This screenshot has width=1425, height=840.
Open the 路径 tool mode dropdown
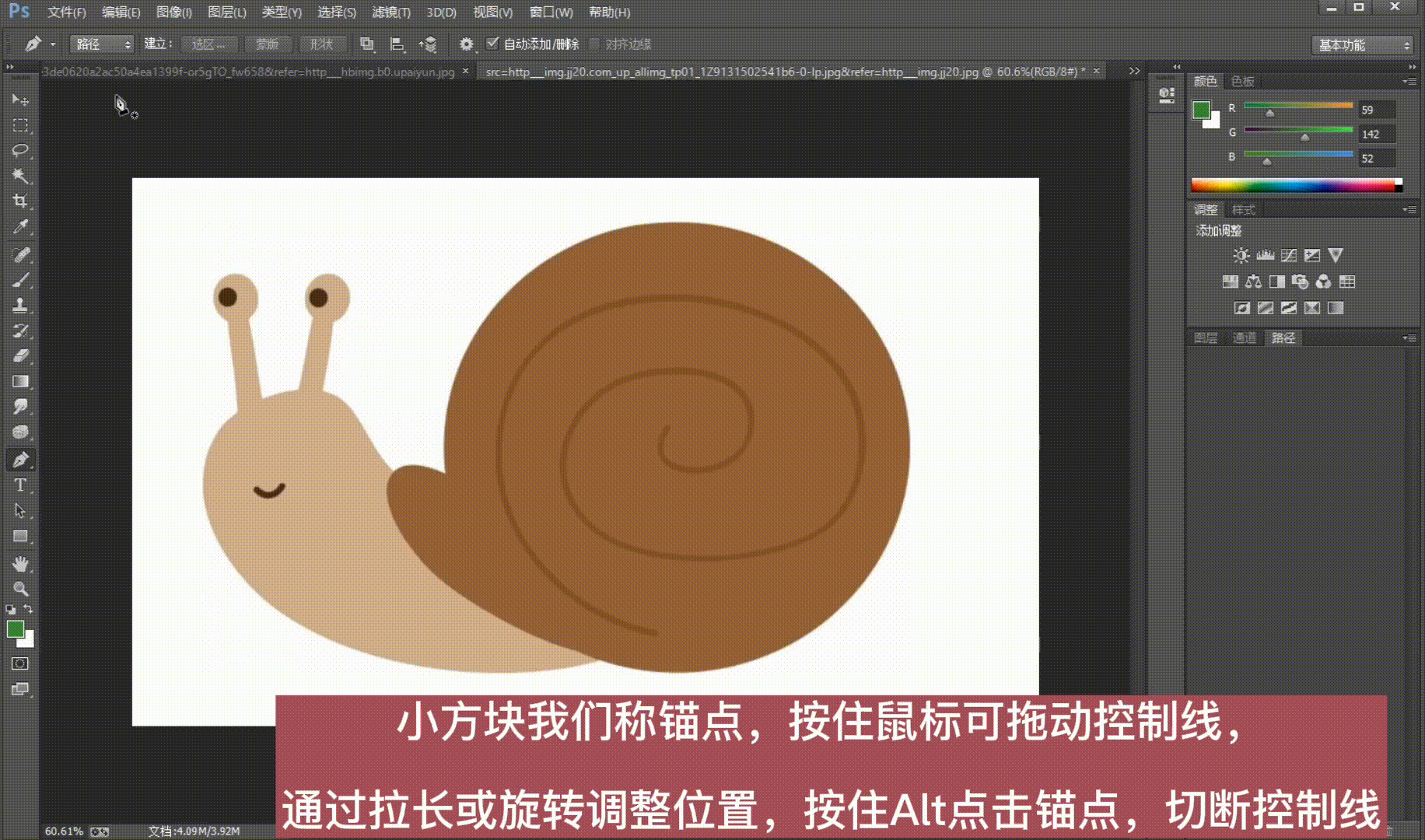(102, 44)
